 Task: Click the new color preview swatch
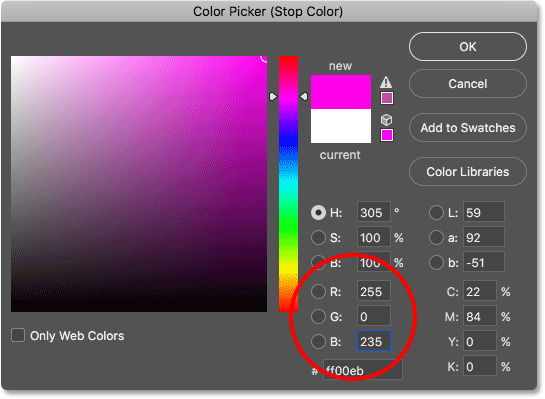(341, 92)
